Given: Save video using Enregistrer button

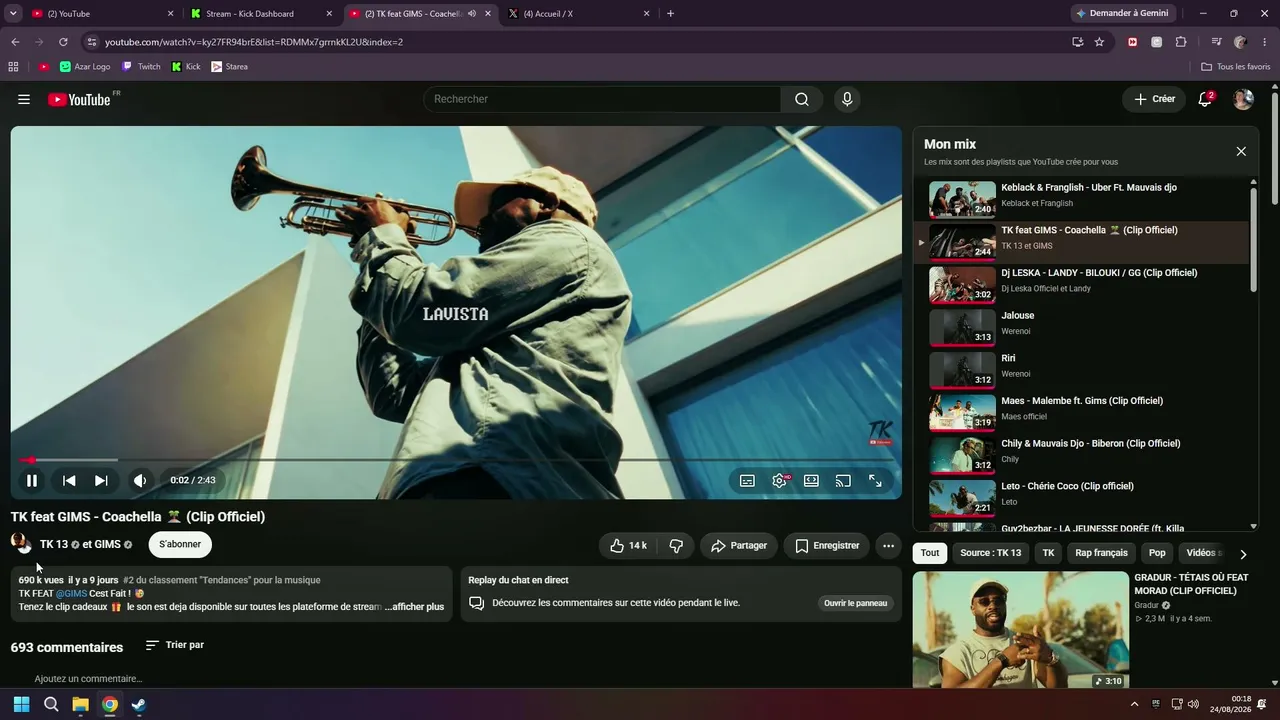Looking at the screenshot, I should coord(827,546).
